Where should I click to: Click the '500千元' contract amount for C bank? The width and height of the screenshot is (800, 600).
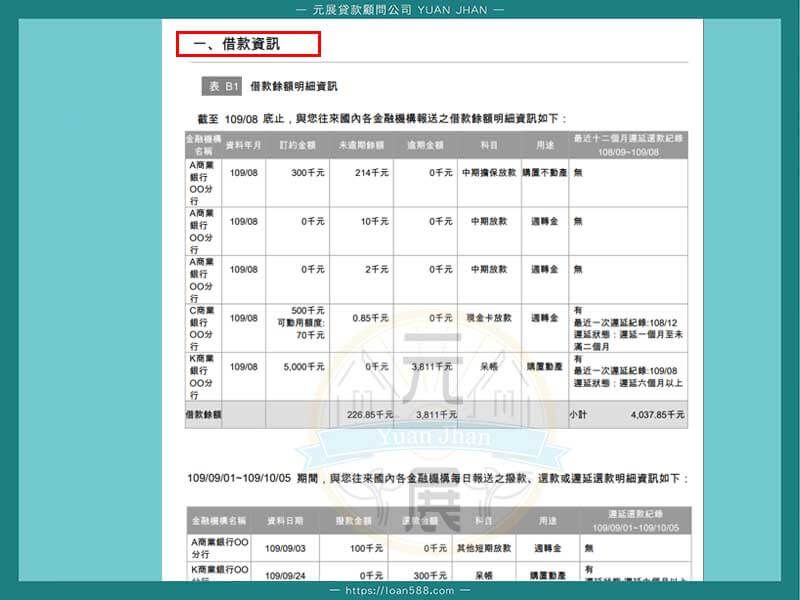coord(308,311)
